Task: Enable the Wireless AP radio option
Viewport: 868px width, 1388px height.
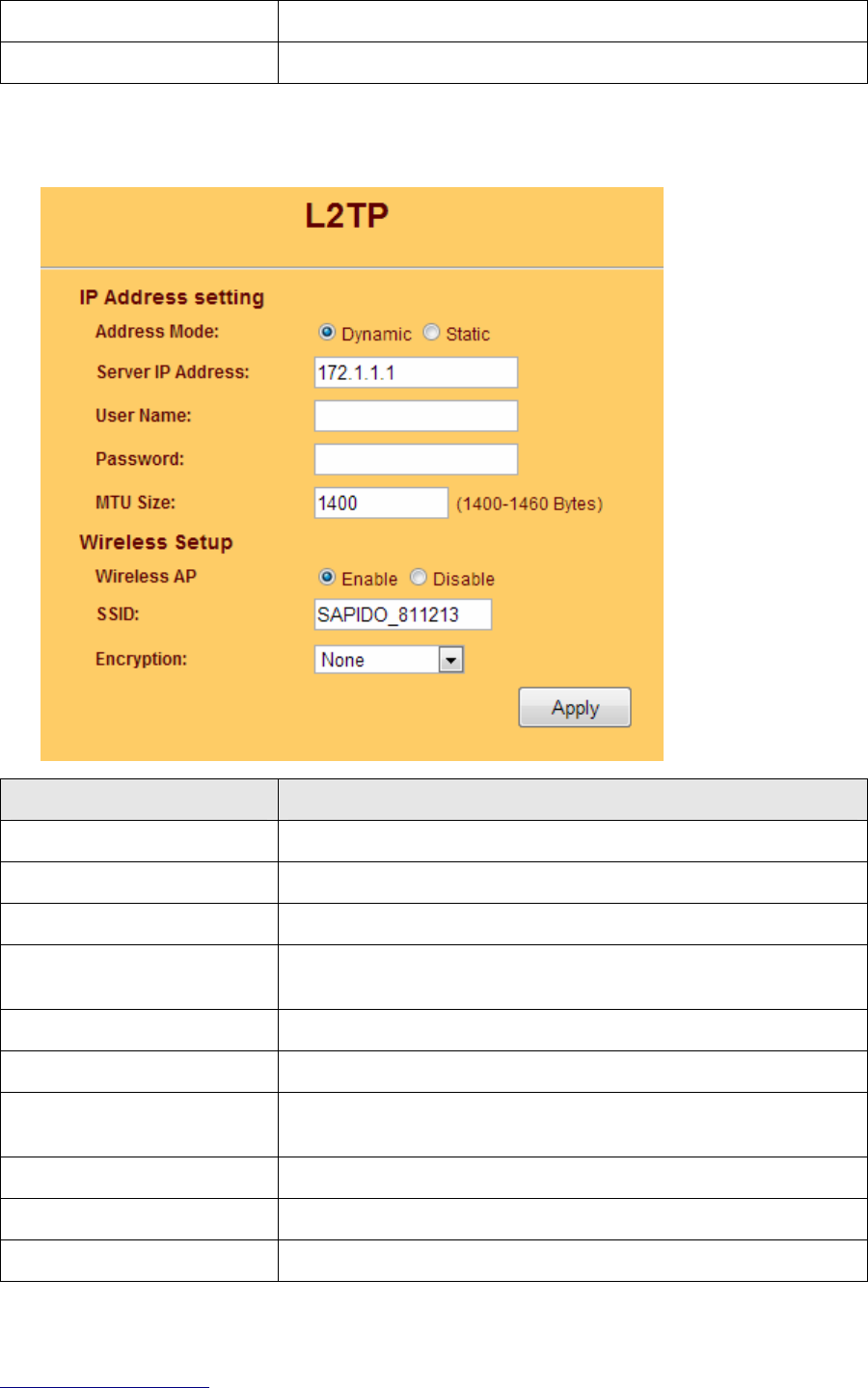Action: (x=327, y=578)
